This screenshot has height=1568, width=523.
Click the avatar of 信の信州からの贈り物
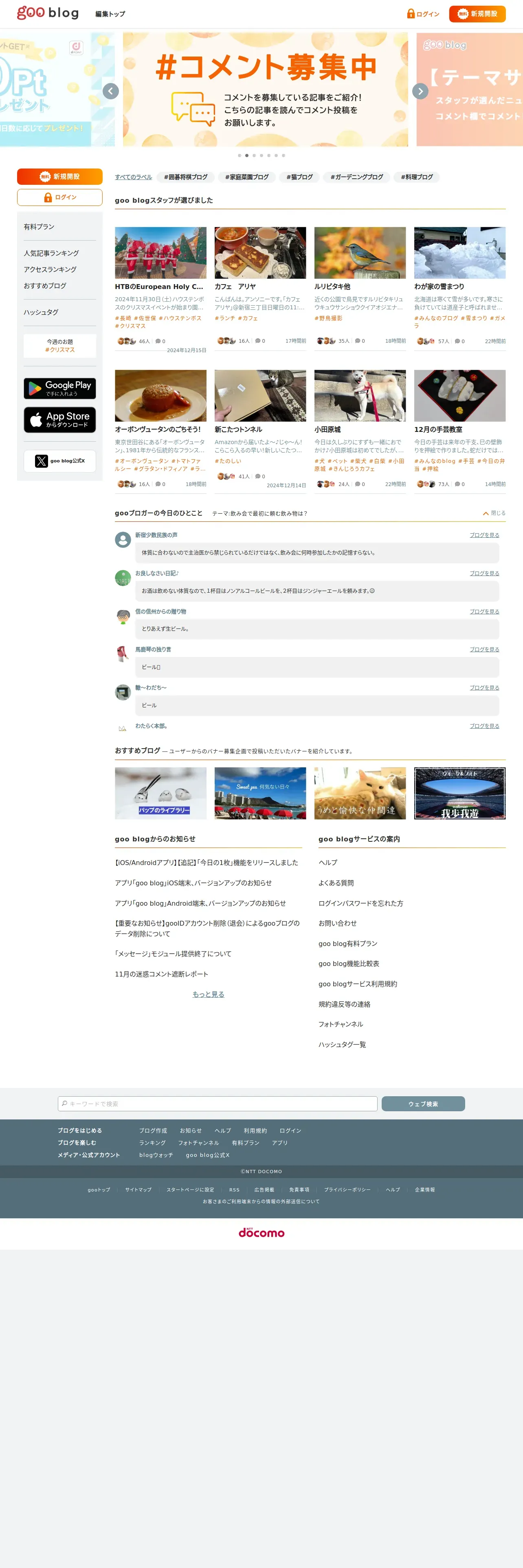[123, 616]
